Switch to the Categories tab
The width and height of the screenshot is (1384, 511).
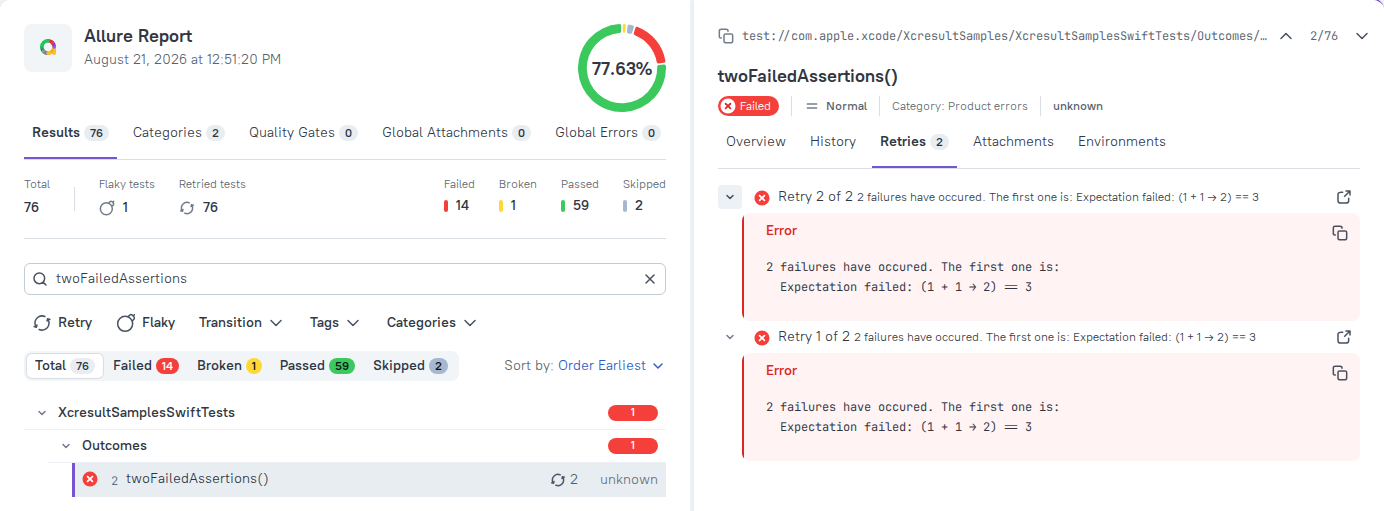[x=178, y=133]
